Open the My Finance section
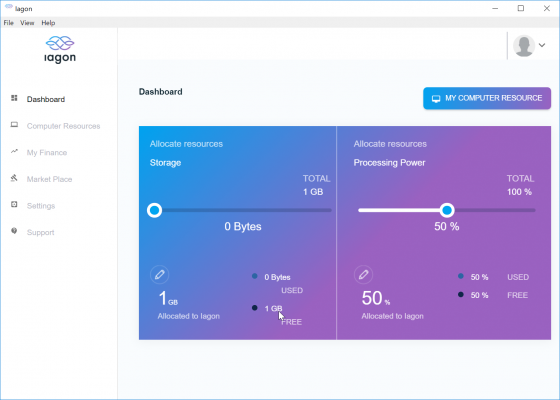 pyautogui.click(x=47, y=153)
